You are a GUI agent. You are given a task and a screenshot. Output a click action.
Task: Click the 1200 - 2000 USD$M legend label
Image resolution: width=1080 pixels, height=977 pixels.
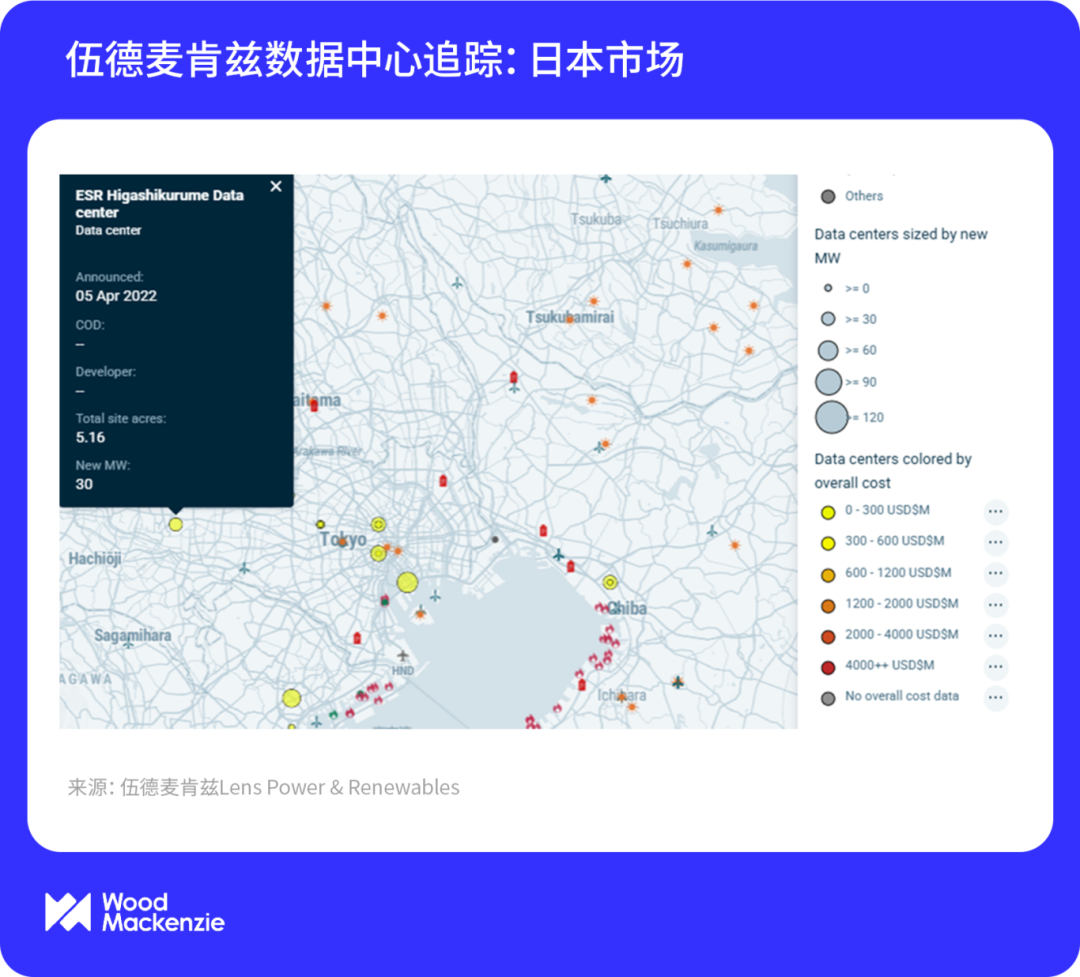901,604
